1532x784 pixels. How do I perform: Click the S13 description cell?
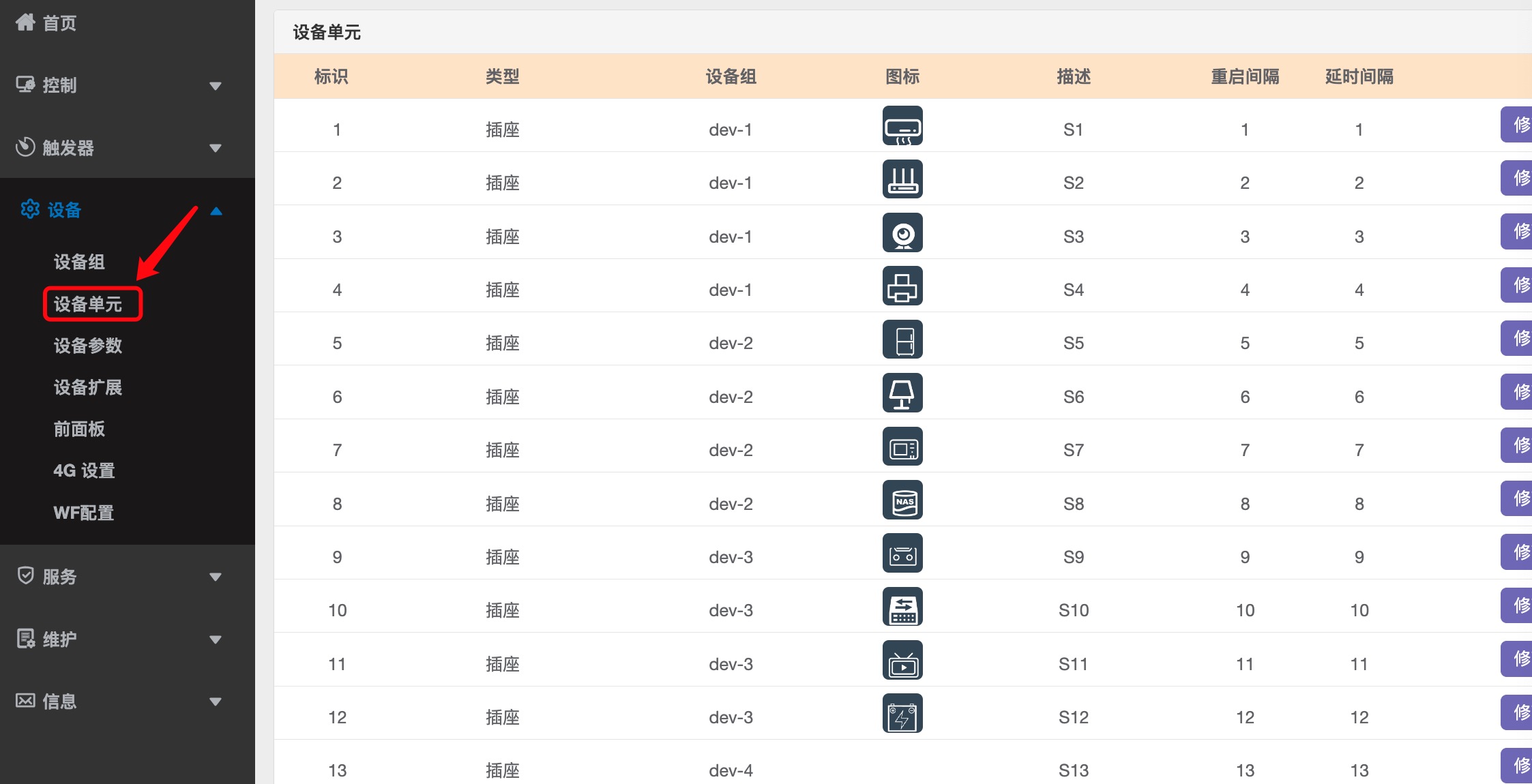click(1074, 770)
